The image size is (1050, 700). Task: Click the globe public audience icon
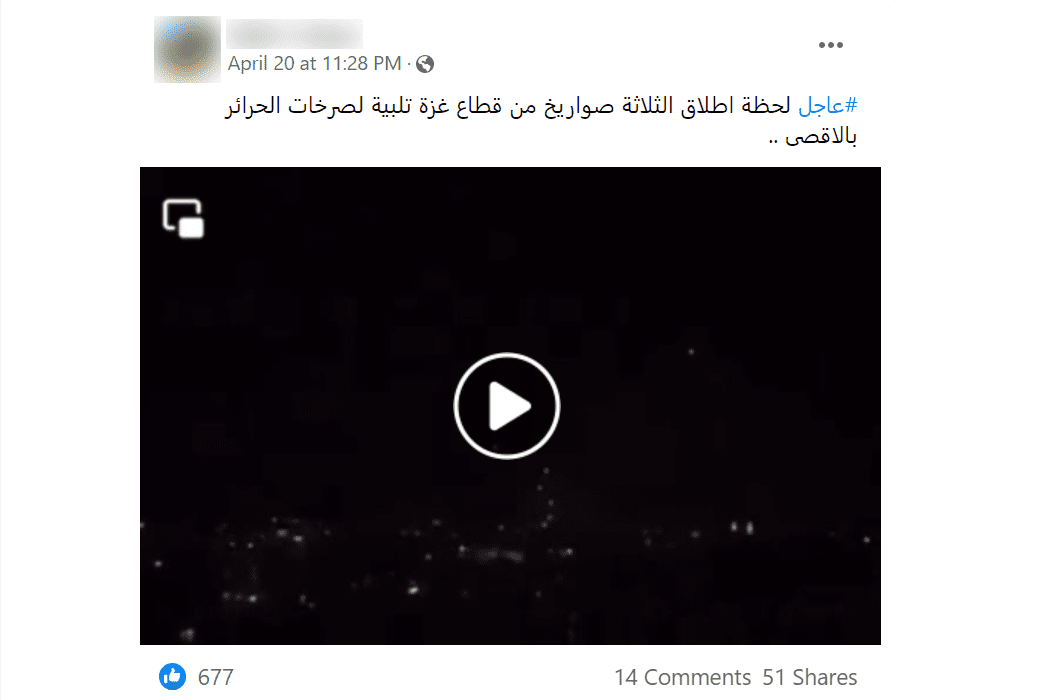[x=425, y=64]
